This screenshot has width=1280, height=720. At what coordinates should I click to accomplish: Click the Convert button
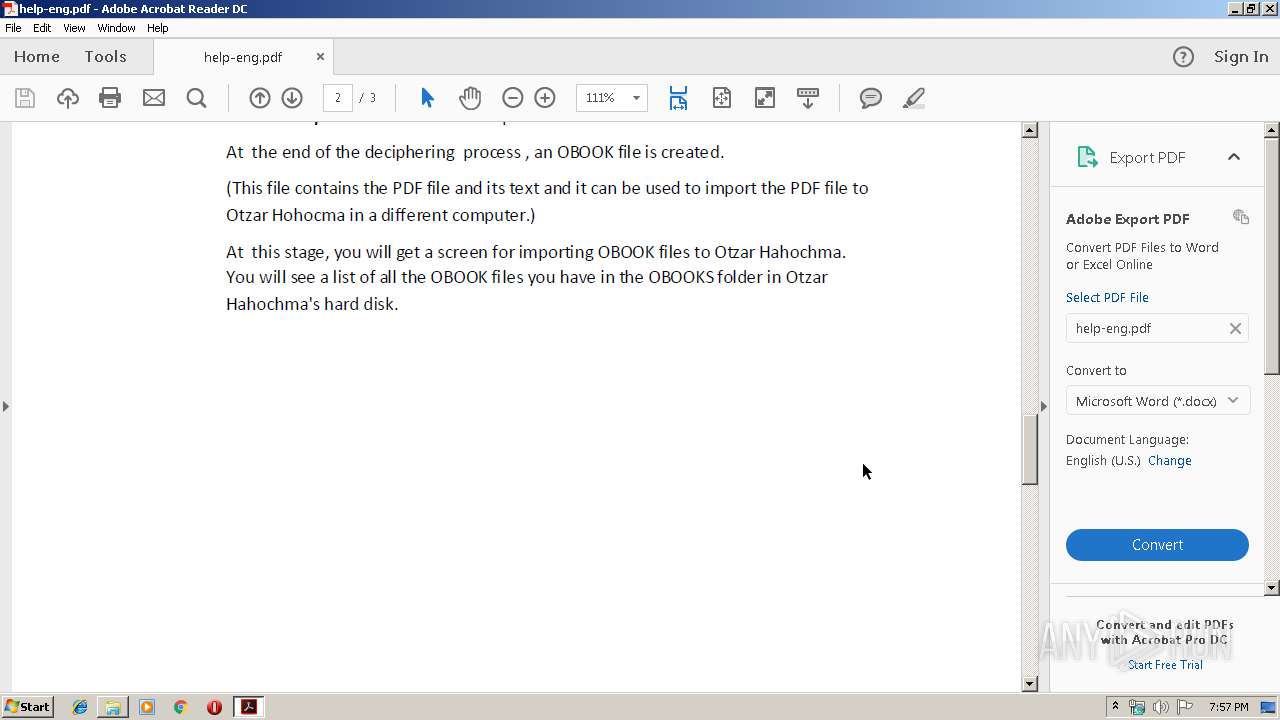point(1157,545)
